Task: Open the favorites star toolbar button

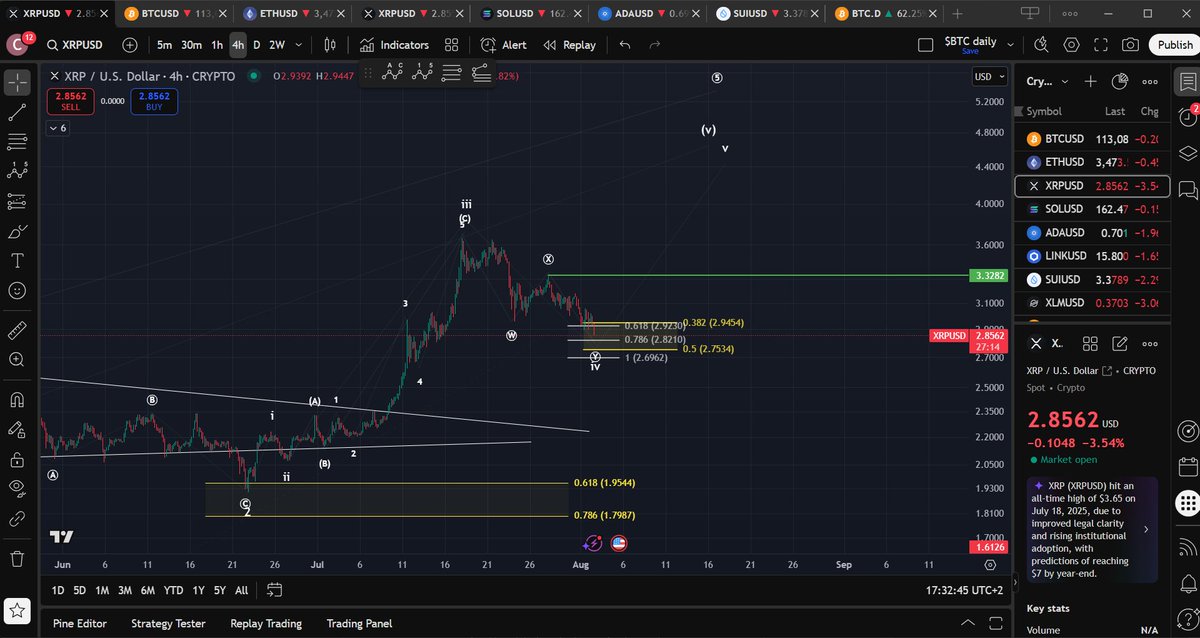Action: pyautogui.click(x=17, y=609)
